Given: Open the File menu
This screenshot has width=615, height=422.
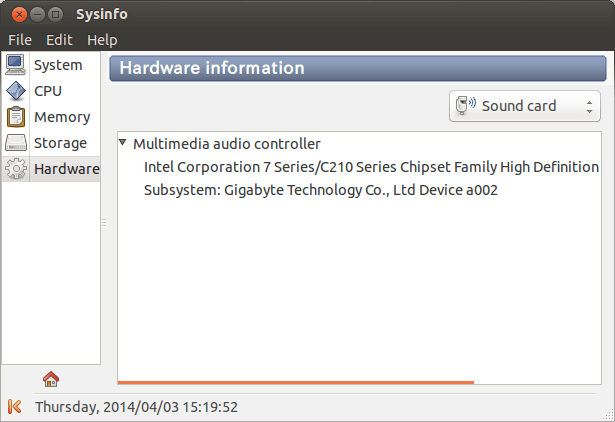Looking at the screenshot, I should (20, 40).
